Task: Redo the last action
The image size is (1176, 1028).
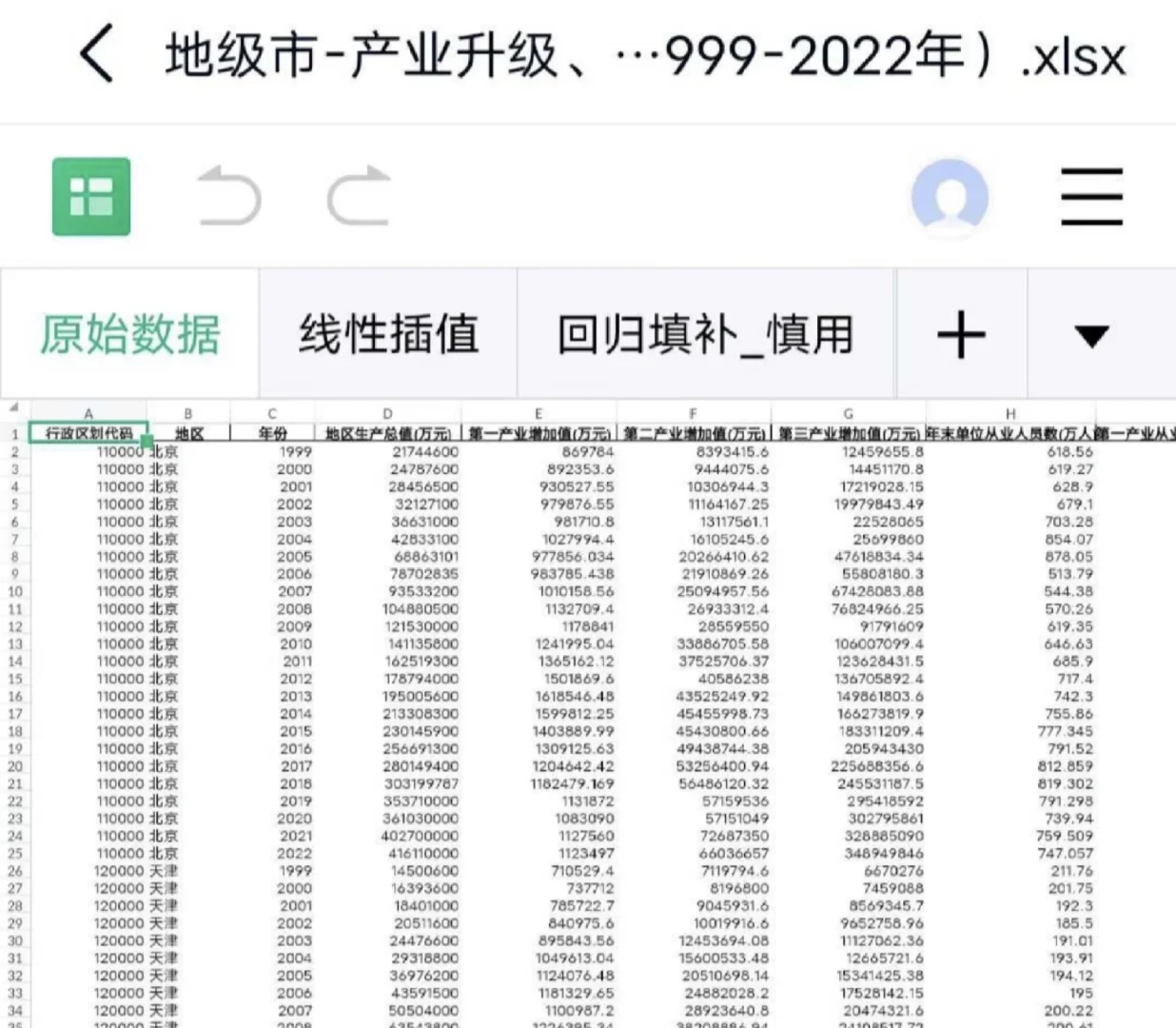Action: [x=359, y=196]
